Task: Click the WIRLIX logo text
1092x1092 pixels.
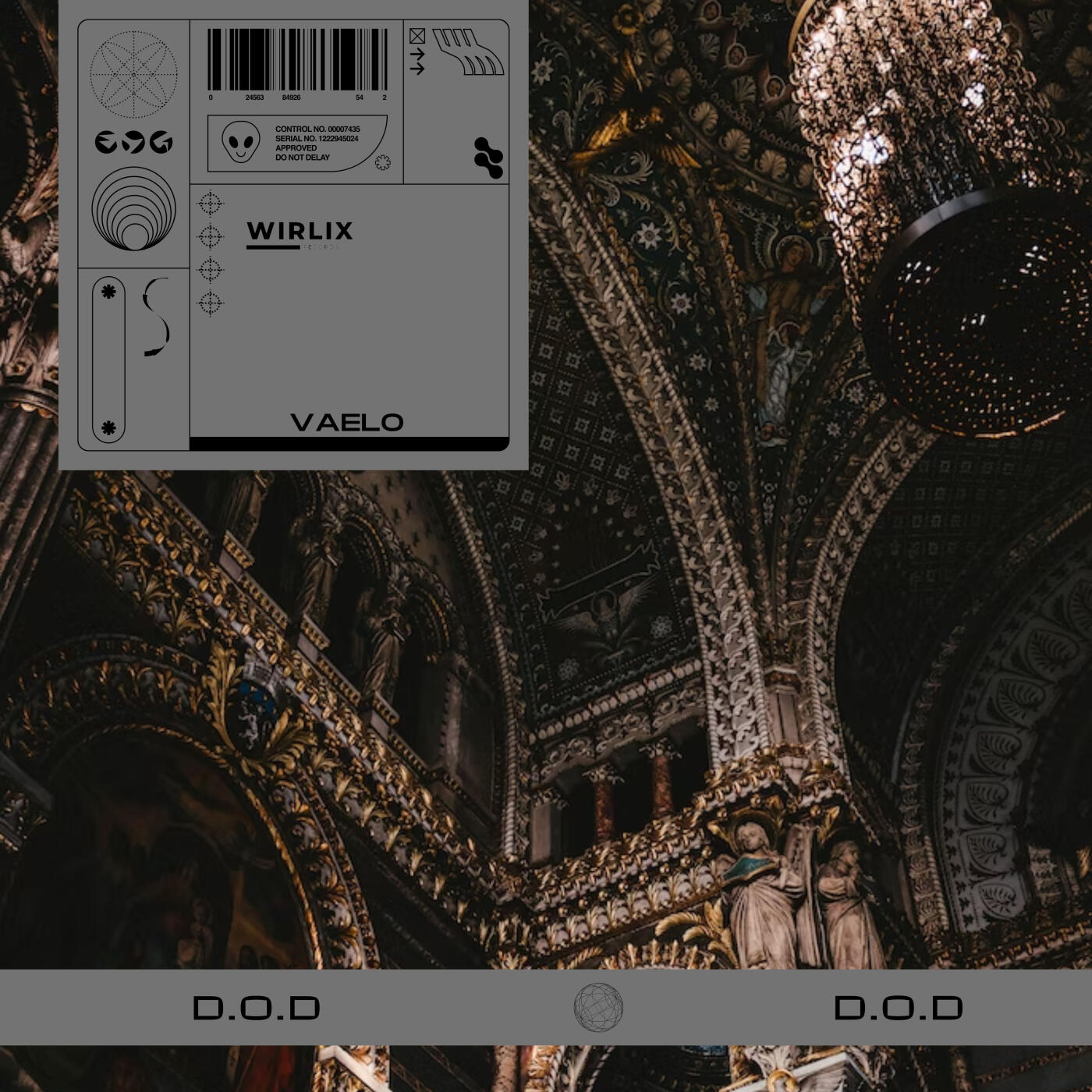Action: 300,232
